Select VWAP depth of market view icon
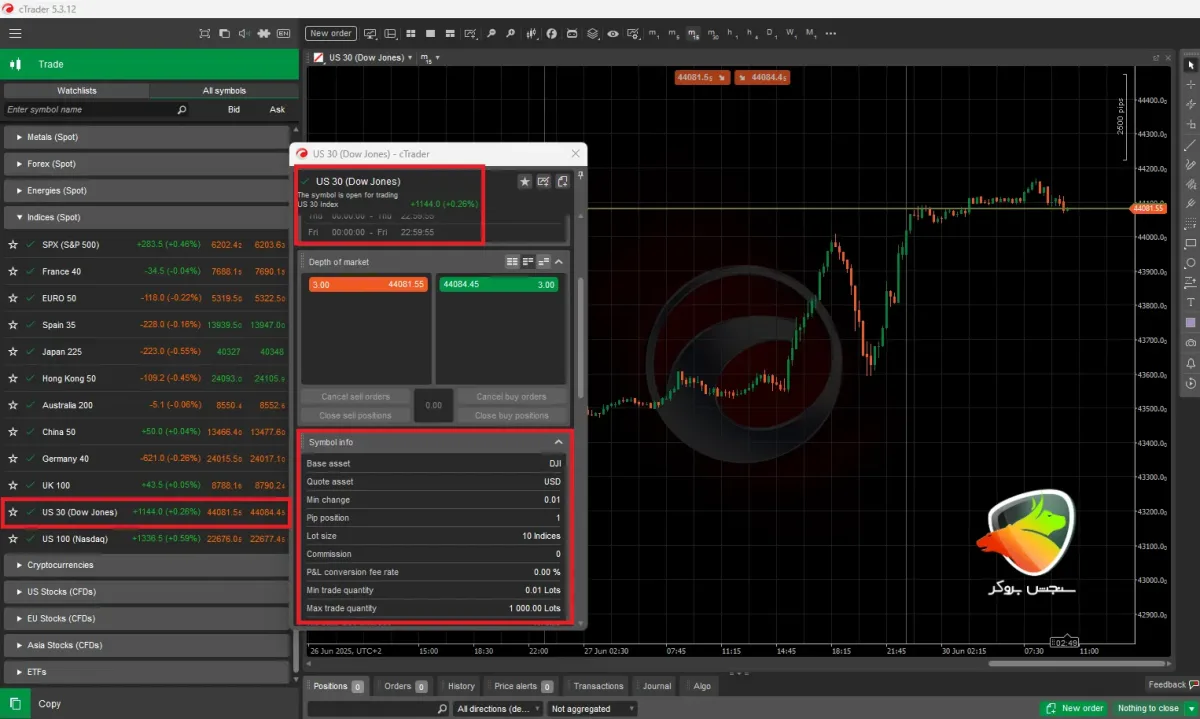This screenshot has height=719, width=1200. (544, 262)
